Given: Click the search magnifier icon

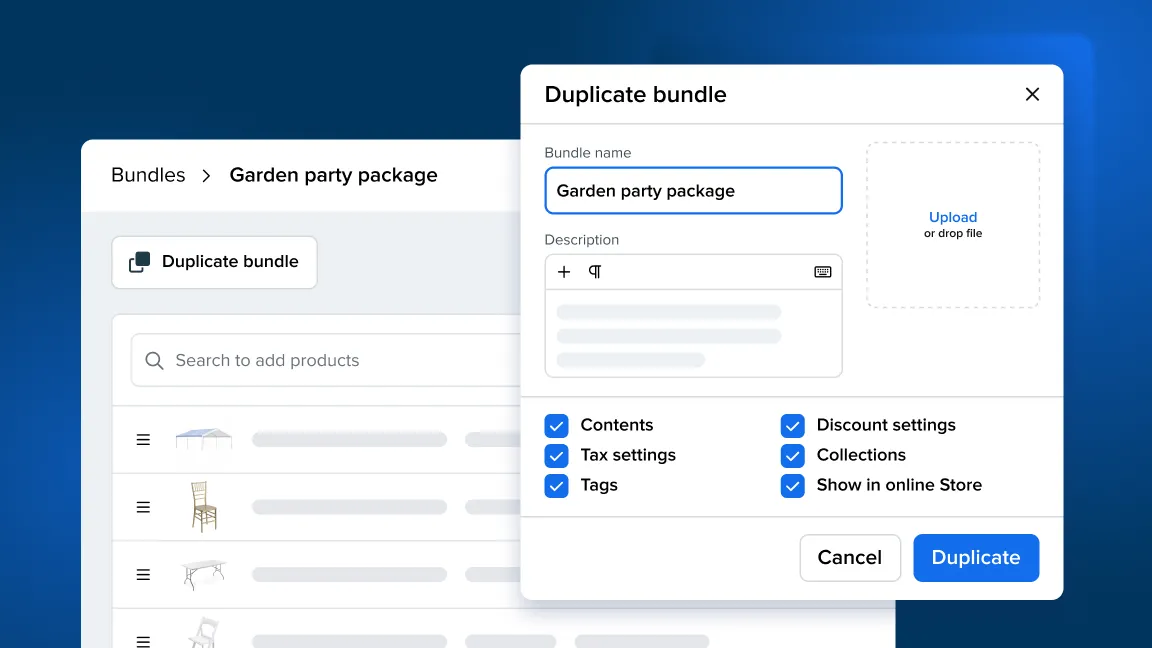Looking at the screenshot, I should tap(154, 360).
